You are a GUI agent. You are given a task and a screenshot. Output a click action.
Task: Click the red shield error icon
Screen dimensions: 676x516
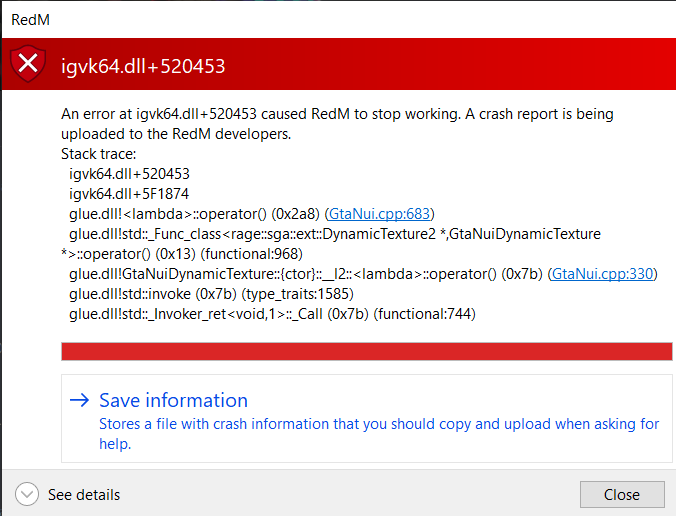(x=29, y=65)
